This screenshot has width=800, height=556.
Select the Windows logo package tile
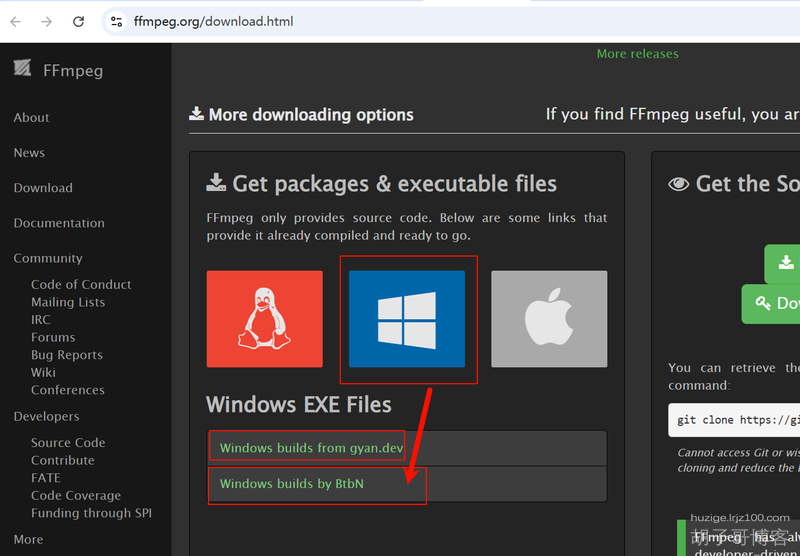[407, 319]
